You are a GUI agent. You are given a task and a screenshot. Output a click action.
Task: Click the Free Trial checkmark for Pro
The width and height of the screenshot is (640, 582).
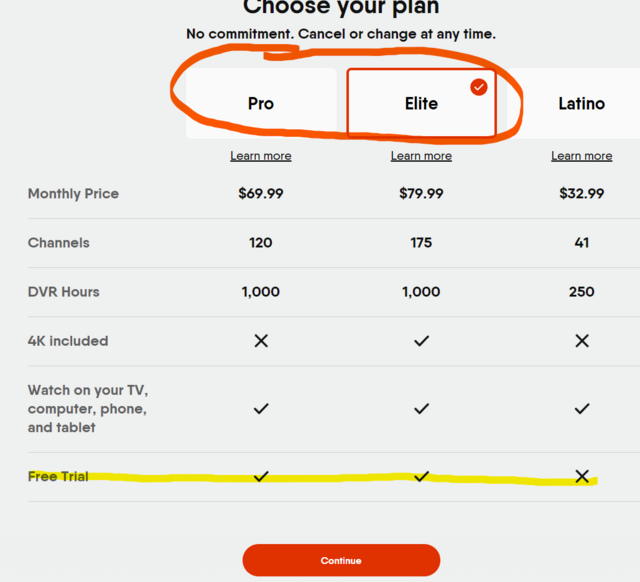point(261,476)
